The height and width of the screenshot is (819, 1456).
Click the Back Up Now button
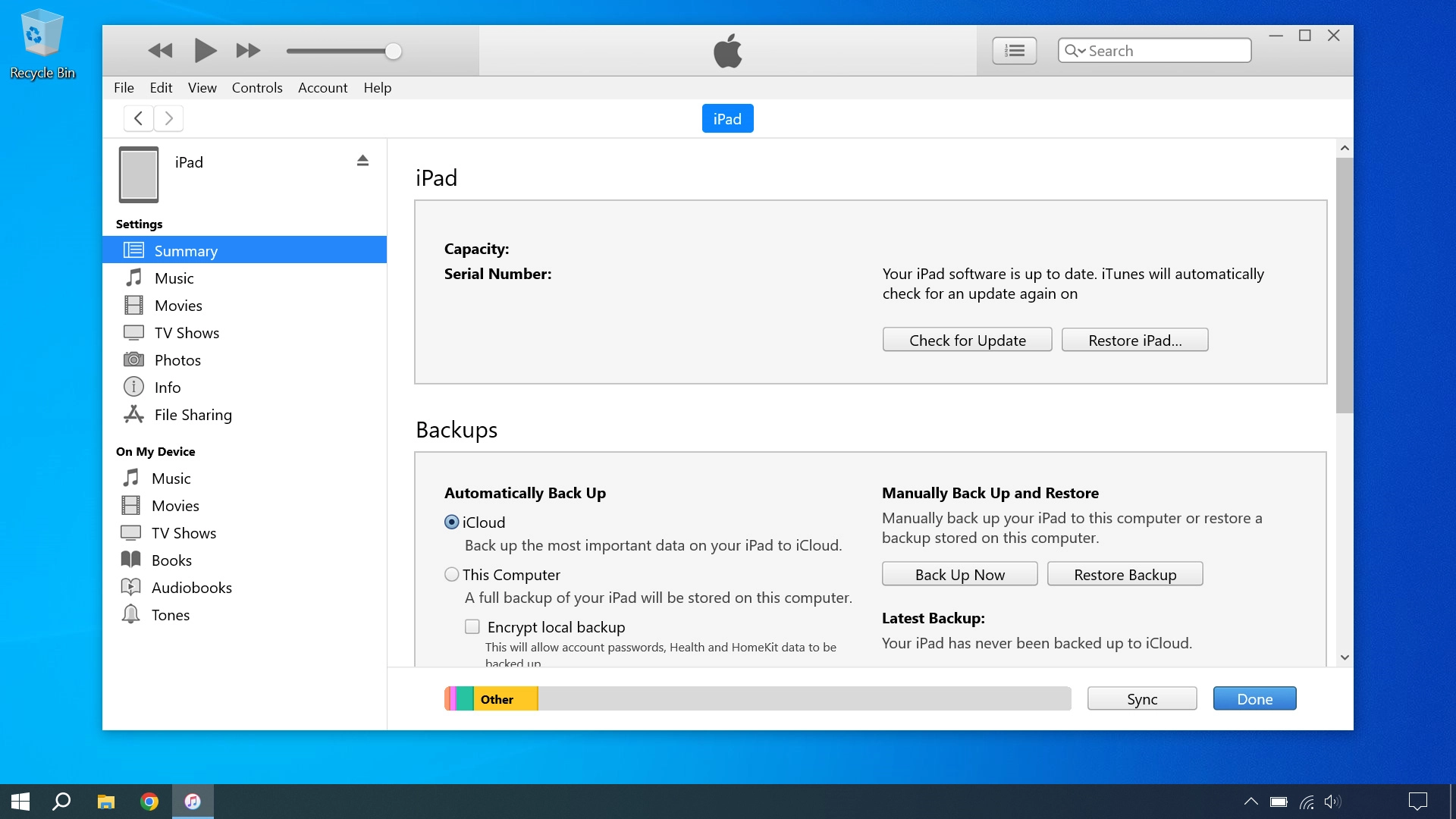click(x=959, y=575)
